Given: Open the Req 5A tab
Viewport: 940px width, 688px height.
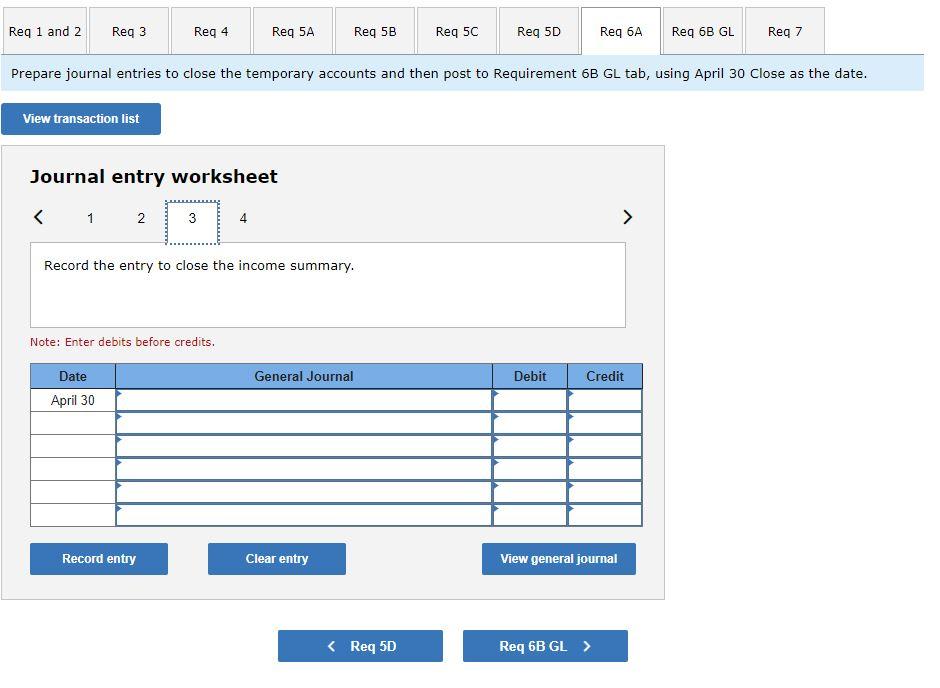Looking at the screenshot, I should pyautogui.click(x=293, y=31).
